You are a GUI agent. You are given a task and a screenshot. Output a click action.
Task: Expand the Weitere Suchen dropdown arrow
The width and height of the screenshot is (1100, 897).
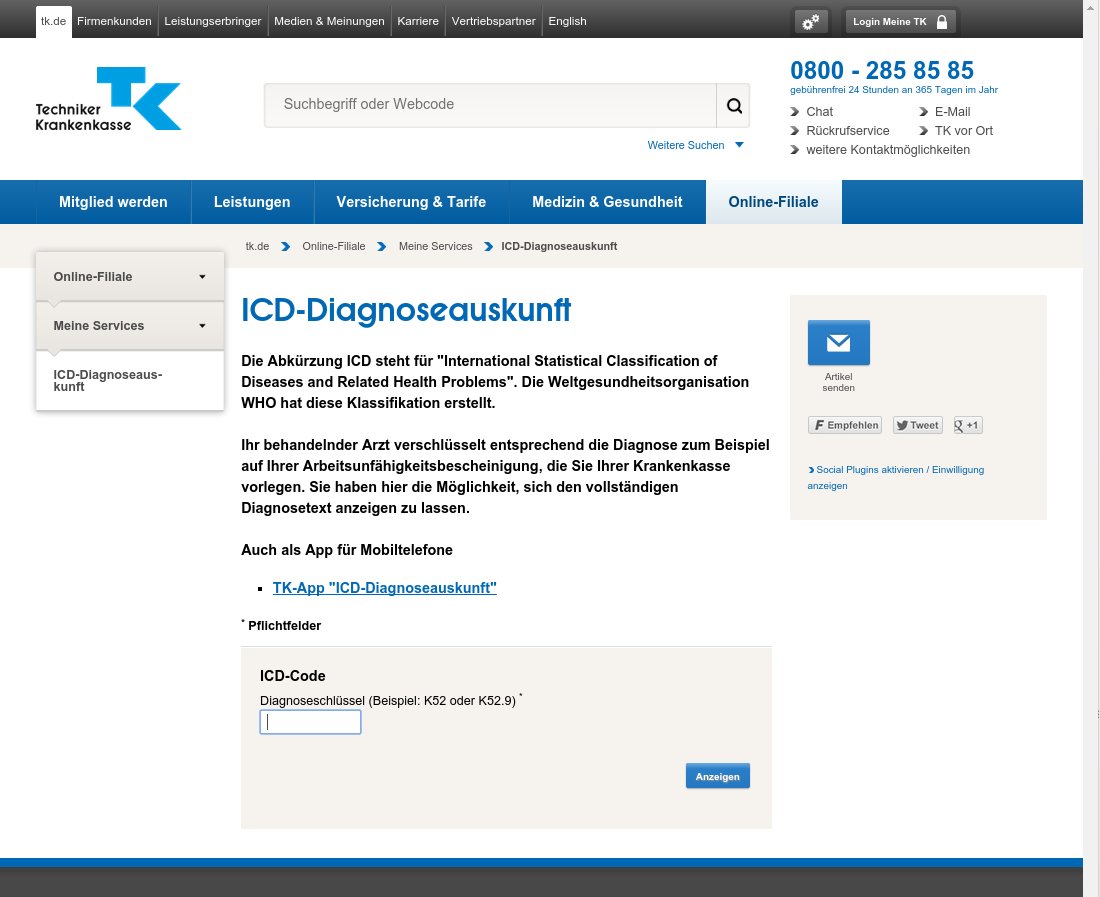tap(739, 145)
